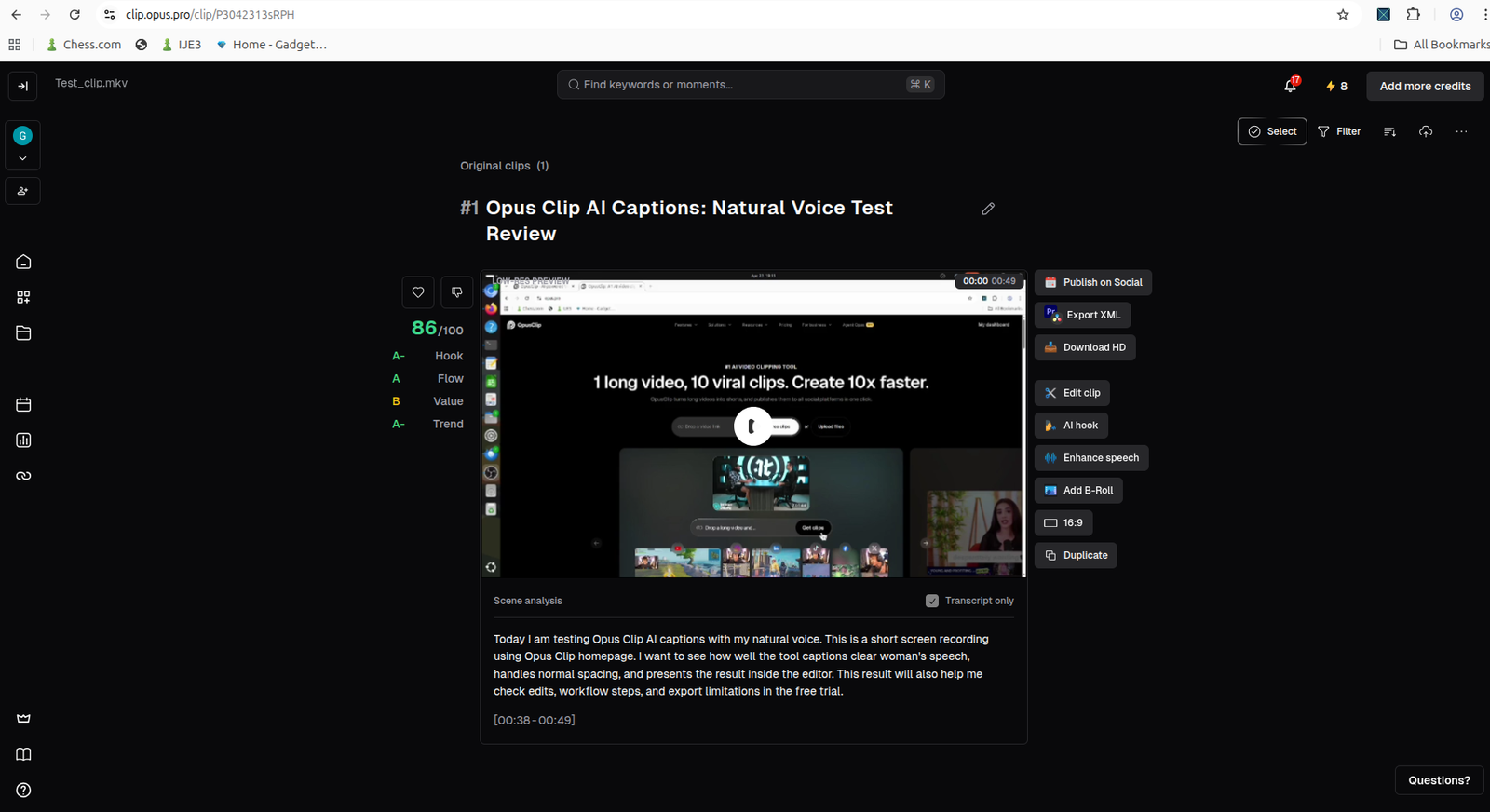This screenshot has width=1490, height=812.
Task: Open the sort order icon
Action: coord(1389,131)
